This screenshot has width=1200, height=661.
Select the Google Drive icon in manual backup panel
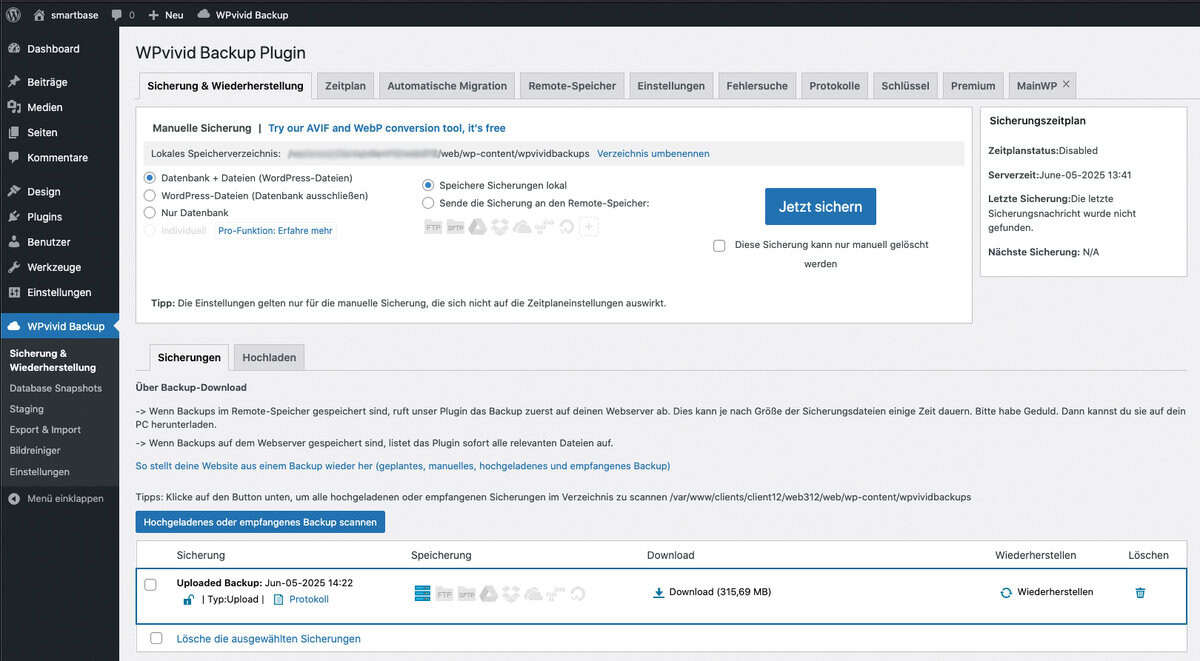[x=477, y=227]
